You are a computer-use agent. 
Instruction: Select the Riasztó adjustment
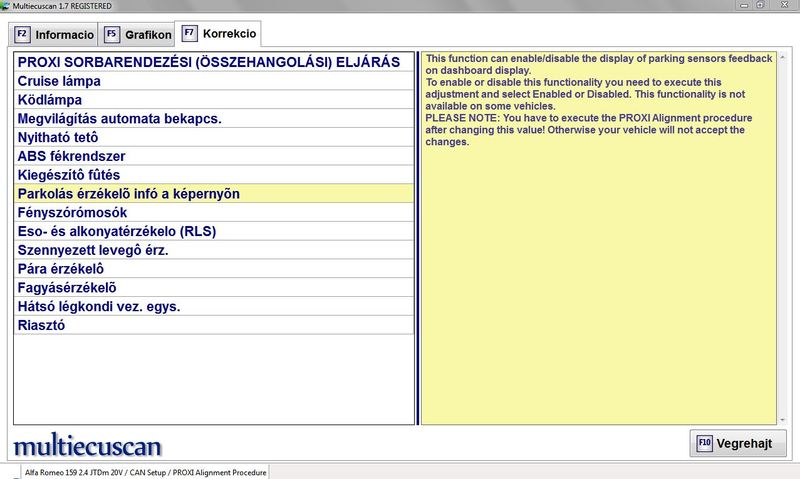click(x=214, y=325)
